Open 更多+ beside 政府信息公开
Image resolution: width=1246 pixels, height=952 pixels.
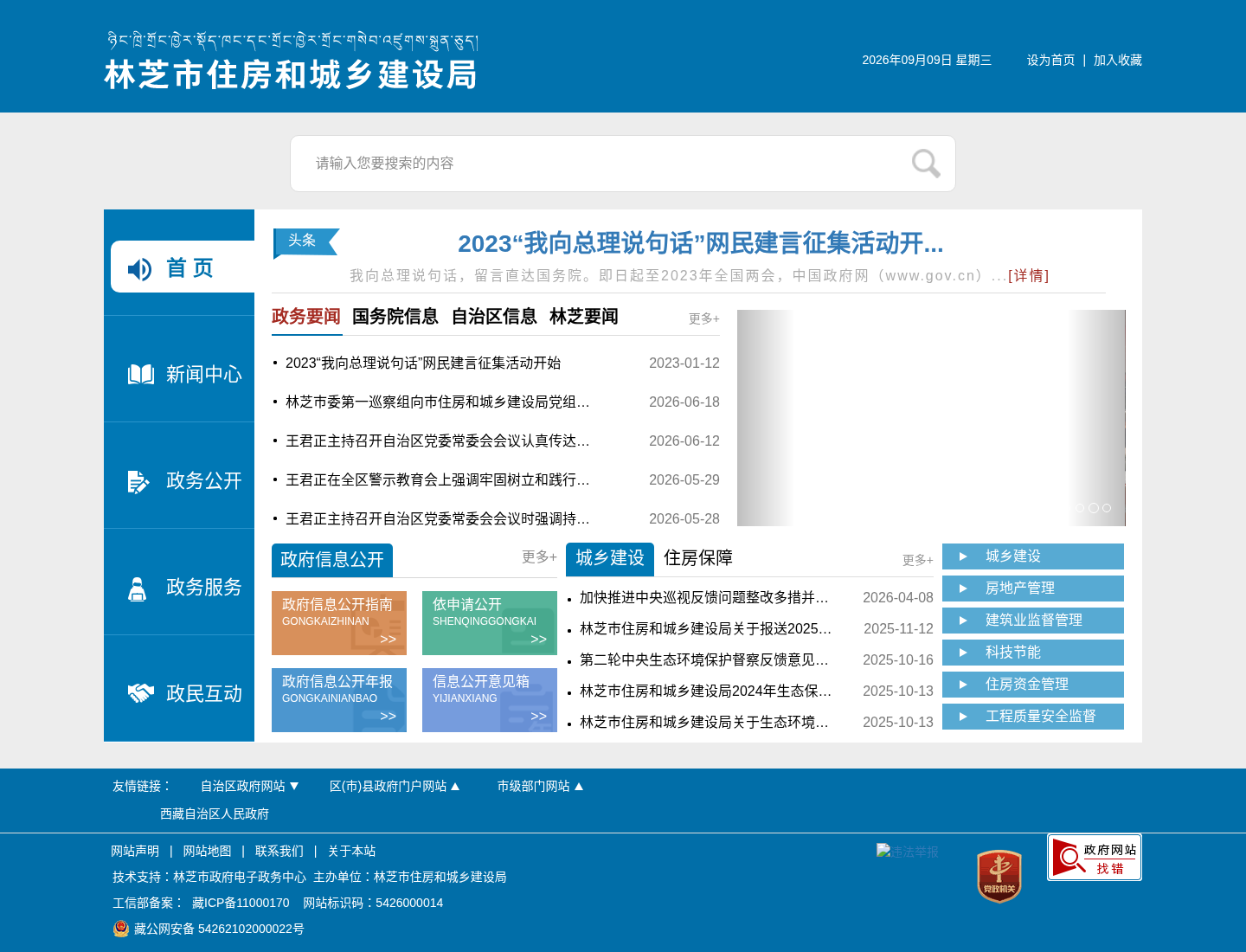[539, 556]
